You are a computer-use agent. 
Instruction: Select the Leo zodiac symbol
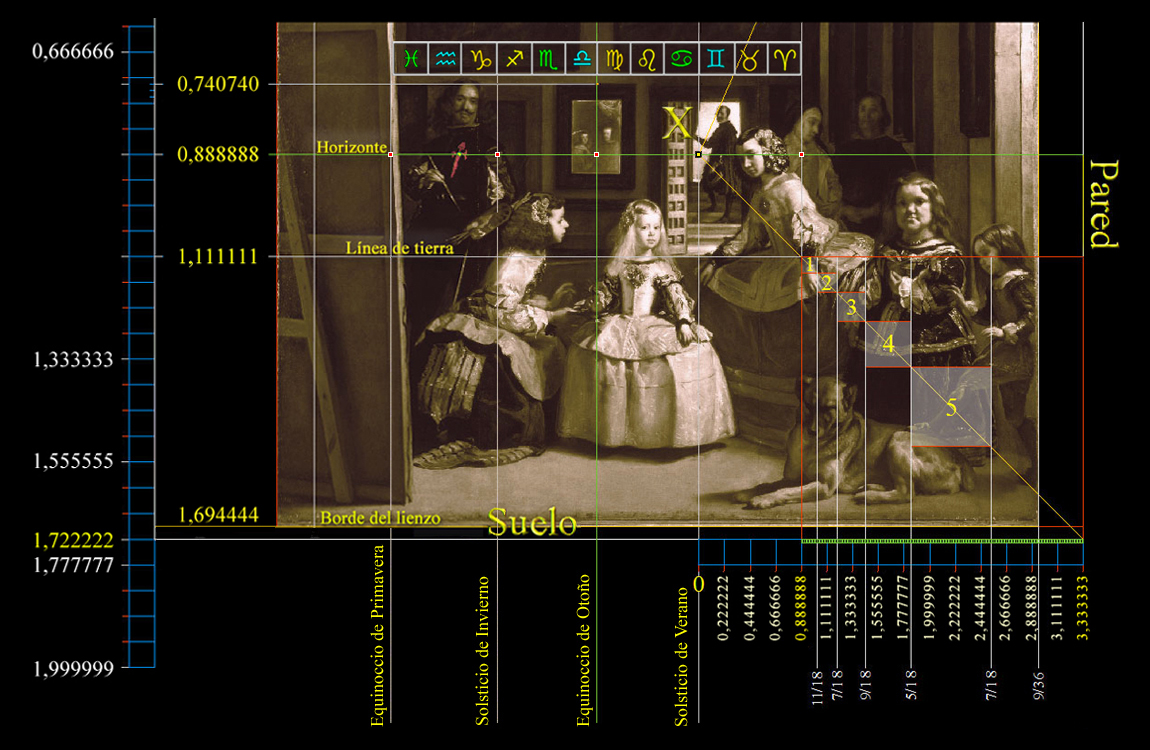tap(650, 59)
